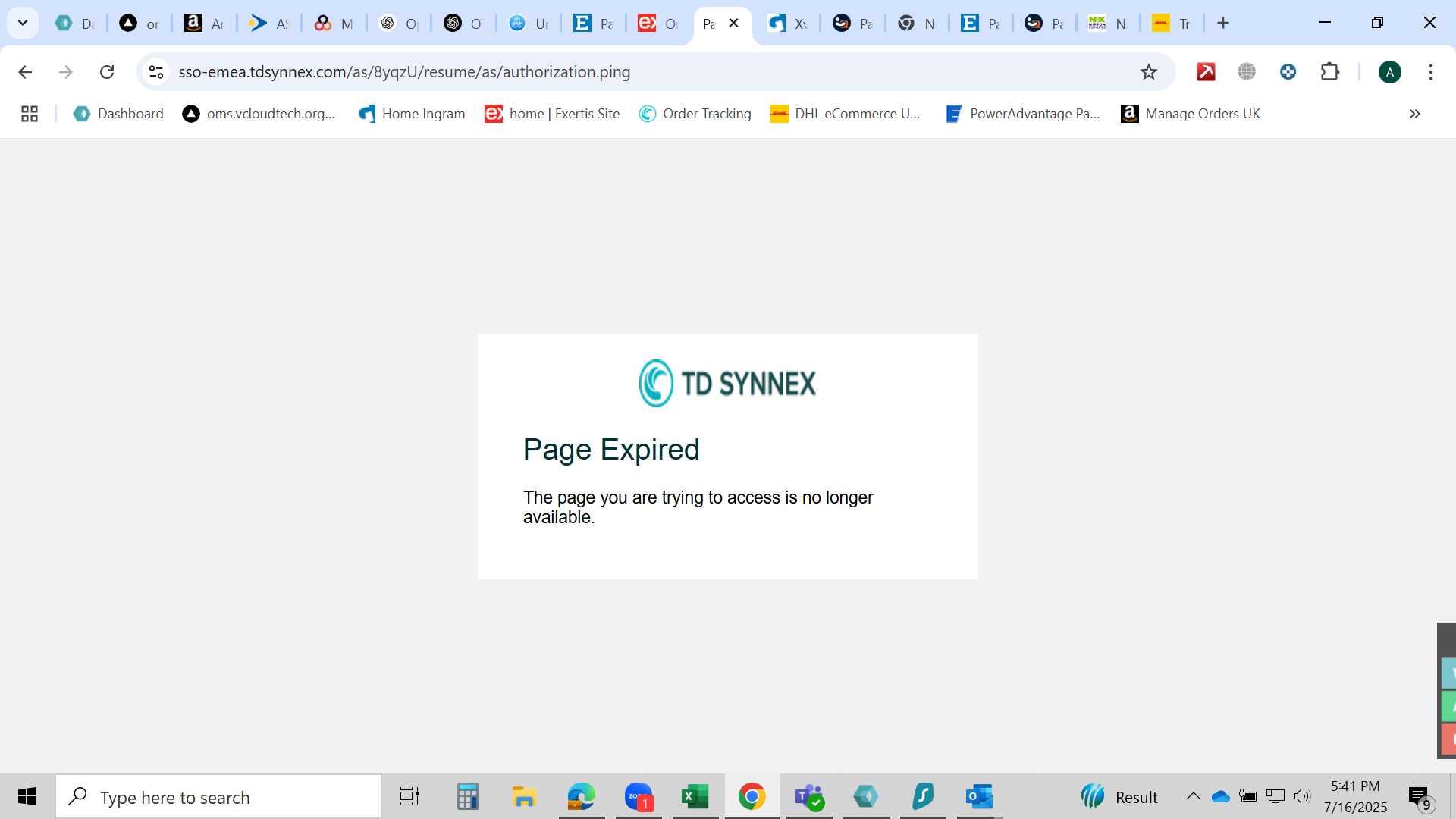Open the teal S app on taskbar
Image resolution: width=1456 pixels, height=819 pixels.
[923, 797]
